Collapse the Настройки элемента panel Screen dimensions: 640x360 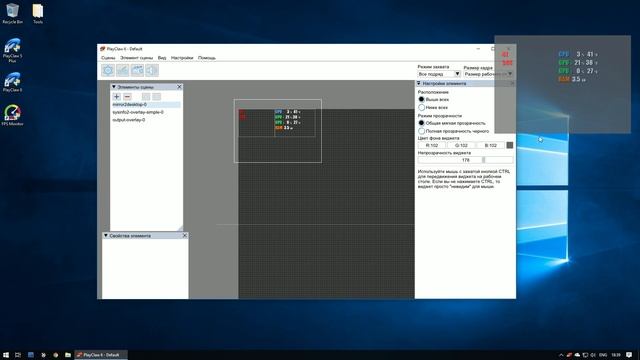[418, 83]
